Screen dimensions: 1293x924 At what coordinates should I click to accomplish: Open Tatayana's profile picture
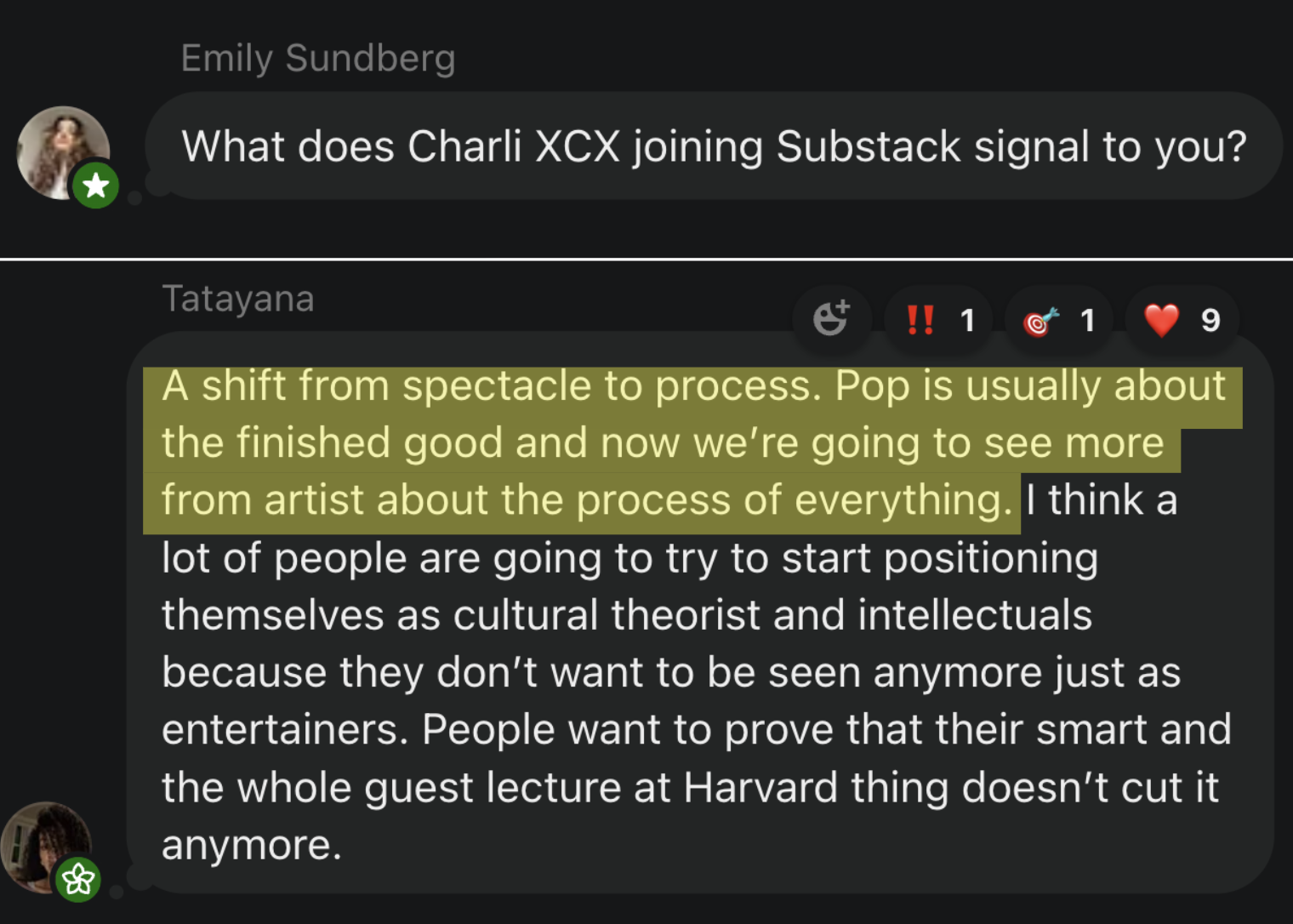41,842
